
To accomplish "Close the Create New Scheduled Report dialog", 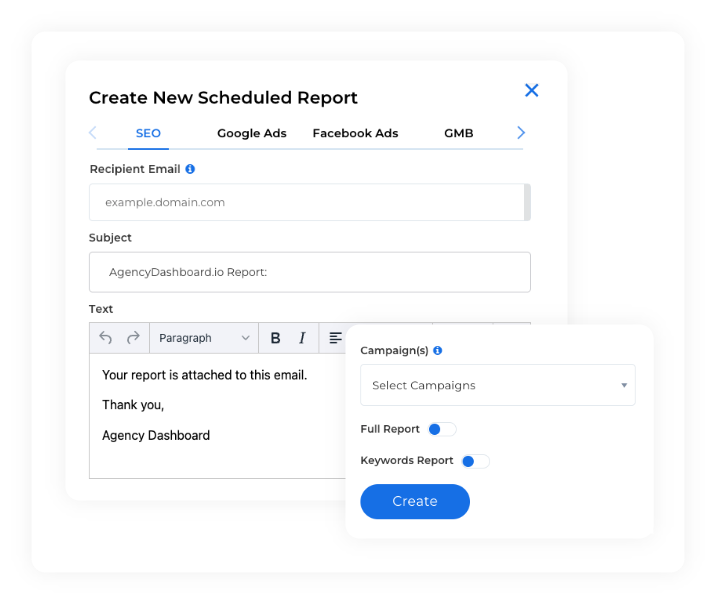I will 532,90.
